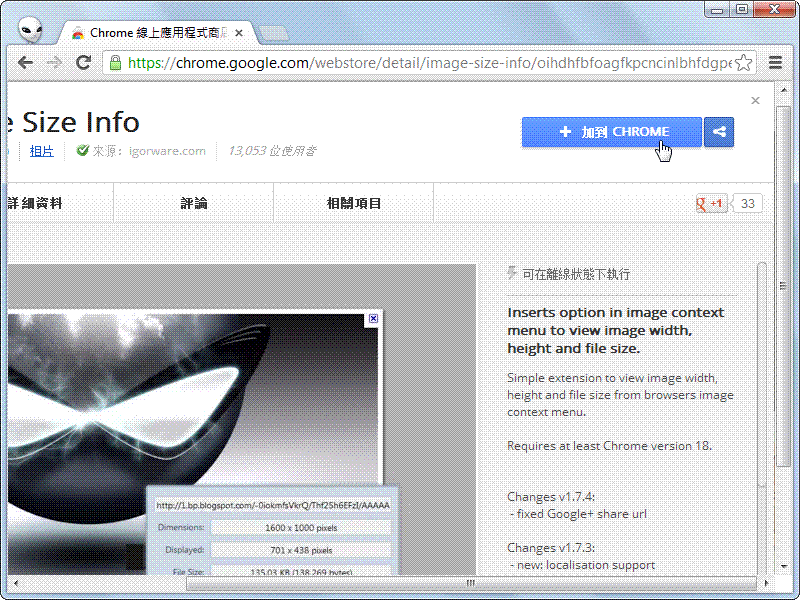800x600 pixels.
Task: Click the page scrollbar up arrow
Action: point(783,90)
